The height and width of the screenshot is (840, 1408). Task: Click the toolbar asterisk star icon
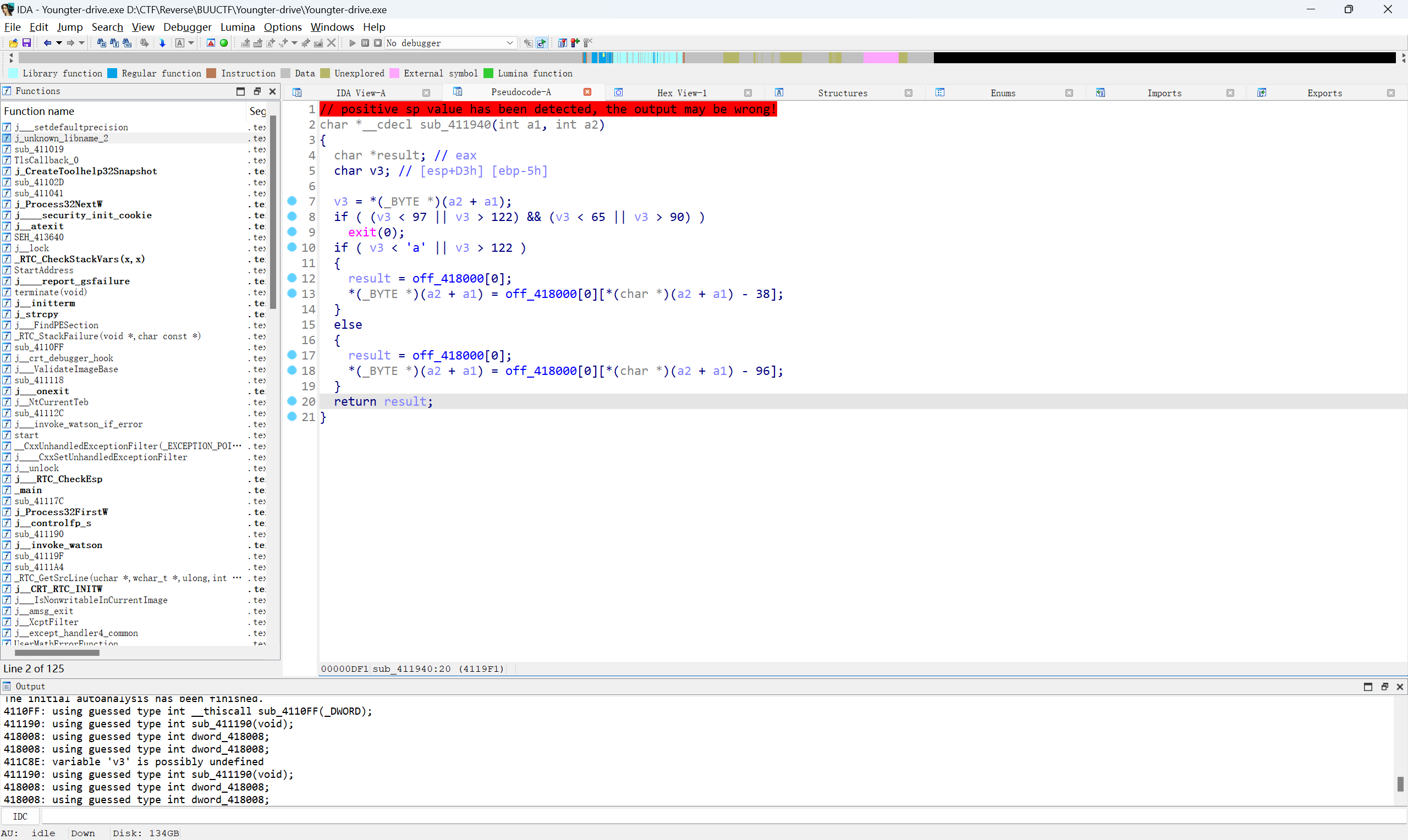point(306,43)
